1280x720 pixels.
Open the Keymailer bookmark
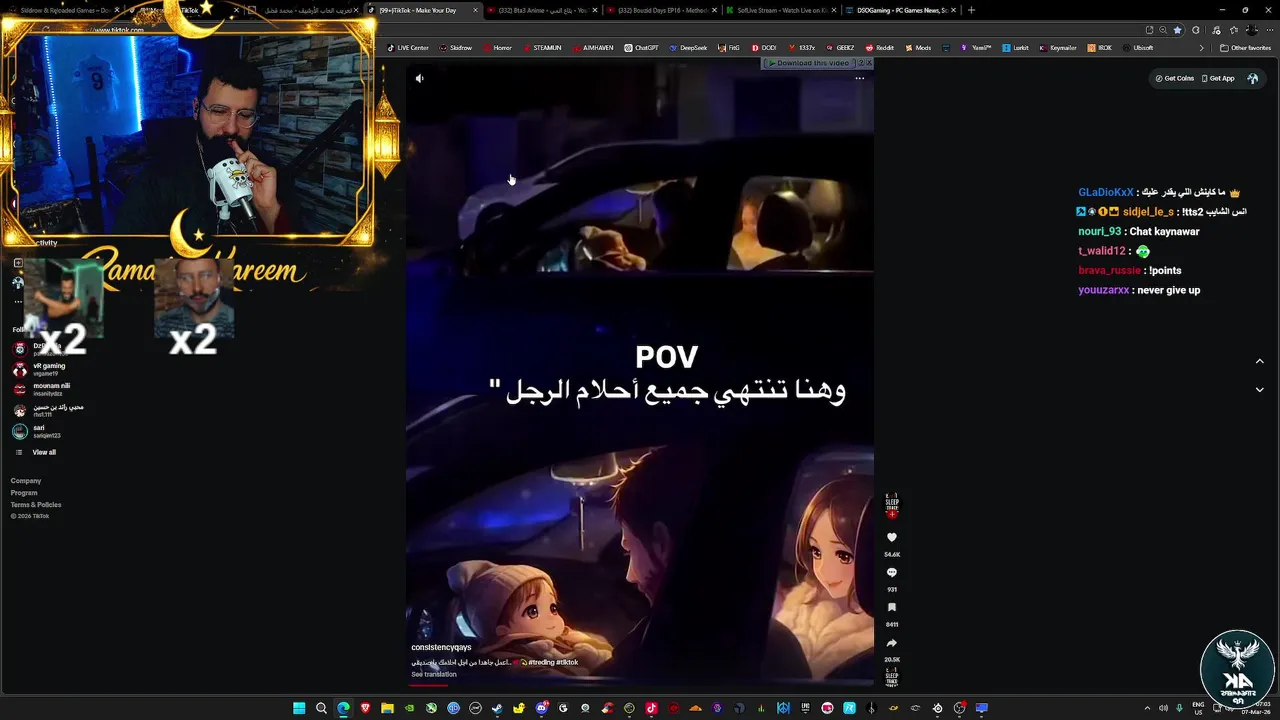click(x=1057, y=48)
